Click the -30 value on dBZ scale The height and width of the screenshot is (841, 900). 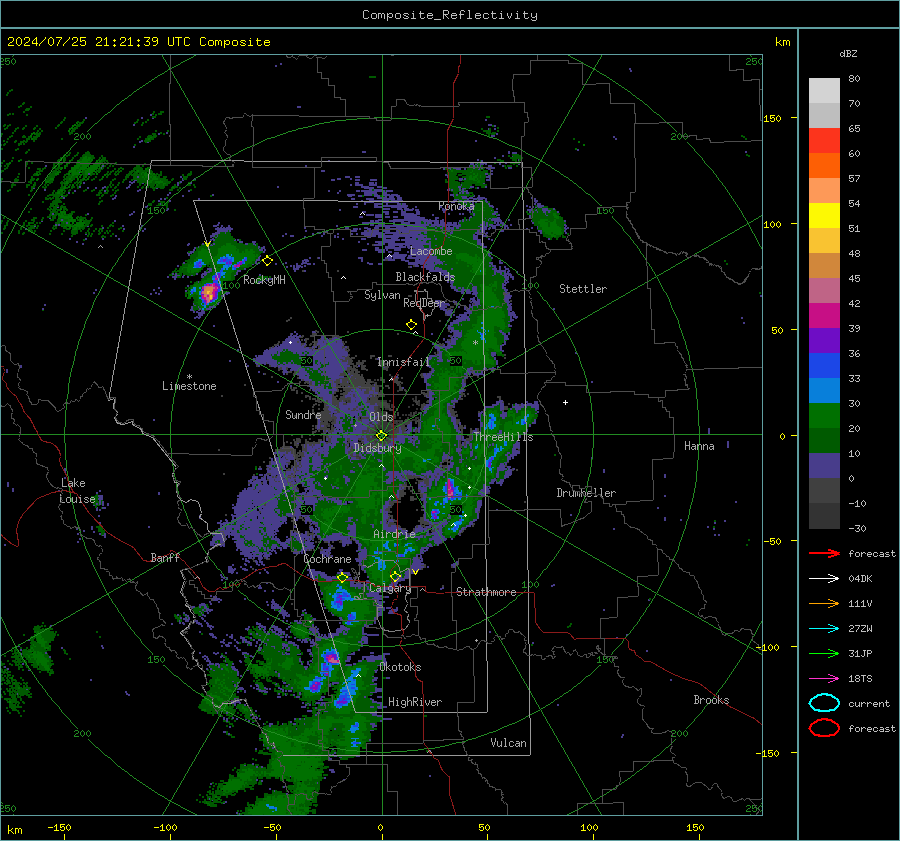coord(858,529)
